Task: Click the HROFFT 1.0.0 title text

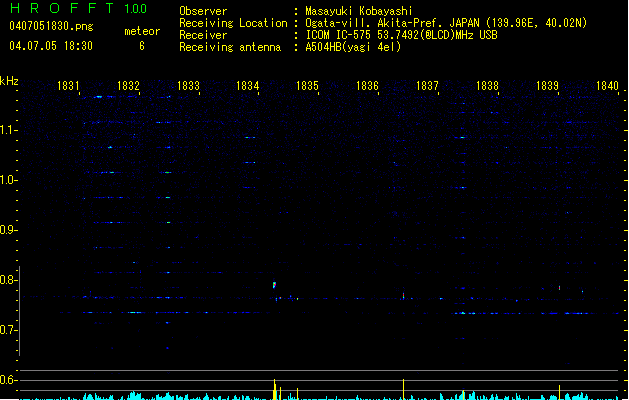Action: [79, 8]
